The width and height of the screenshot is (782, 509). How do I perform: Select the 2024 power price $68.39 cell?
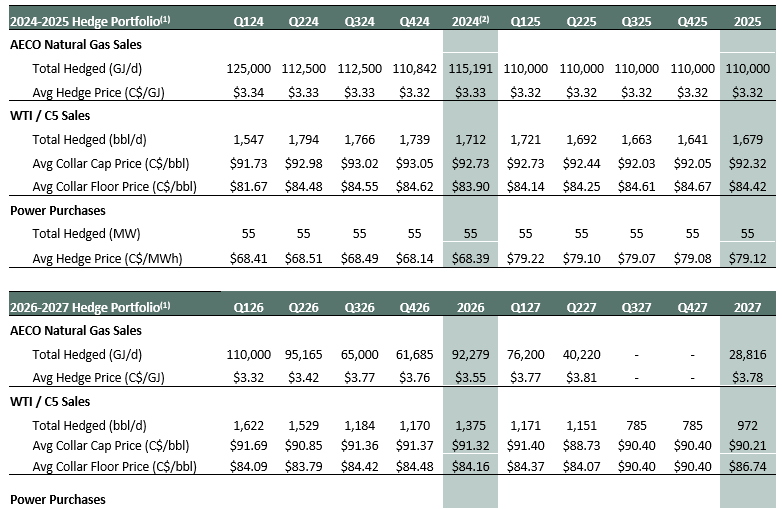pos(470,259)
